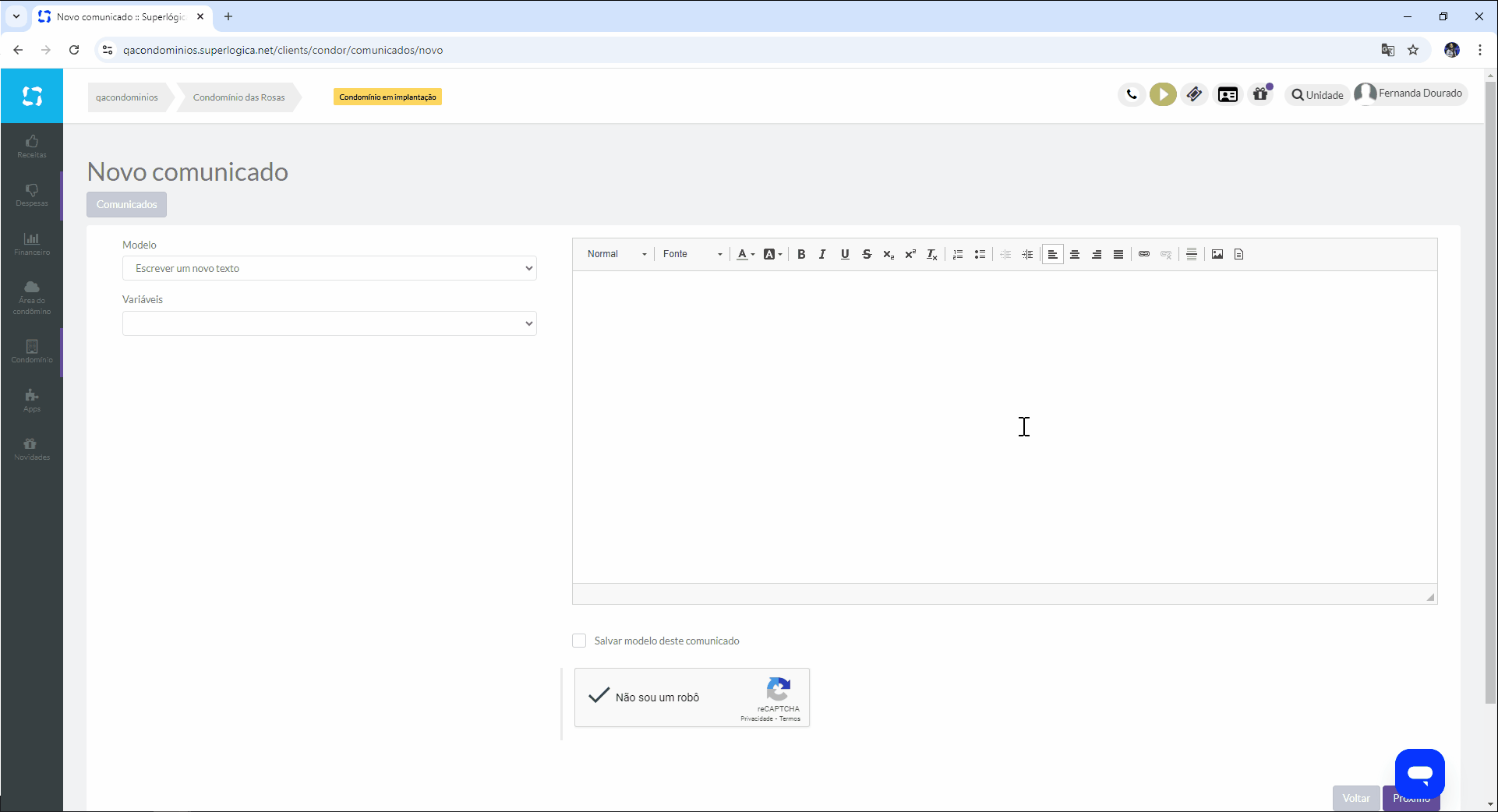
Task: Click the phone icon in header
Action: [x=1132, y=94]
